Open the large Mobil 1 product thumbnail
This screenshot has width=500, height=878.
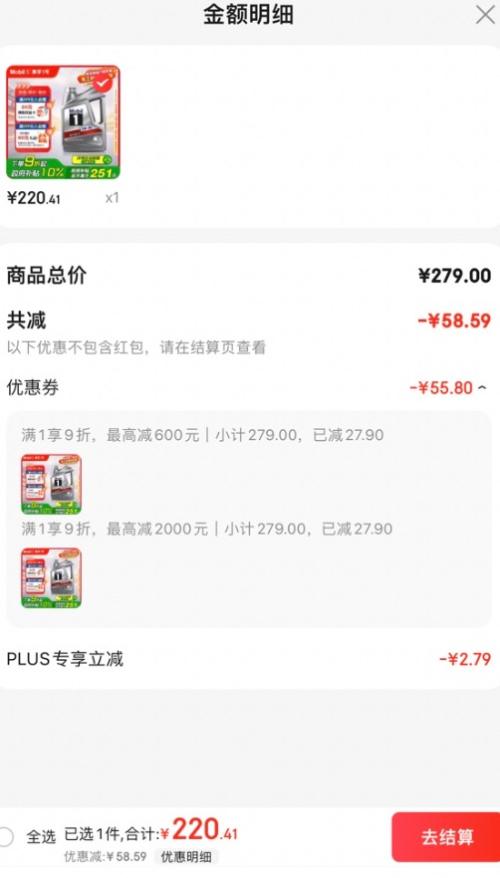(63, 122)
